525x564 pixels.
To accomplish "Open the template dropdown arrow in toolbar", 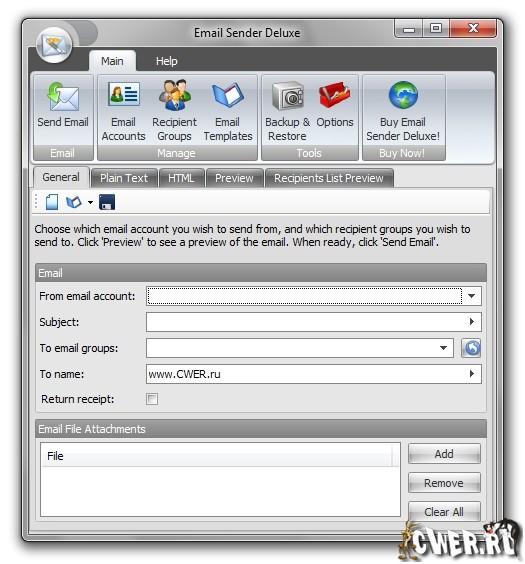I will 90,203.
